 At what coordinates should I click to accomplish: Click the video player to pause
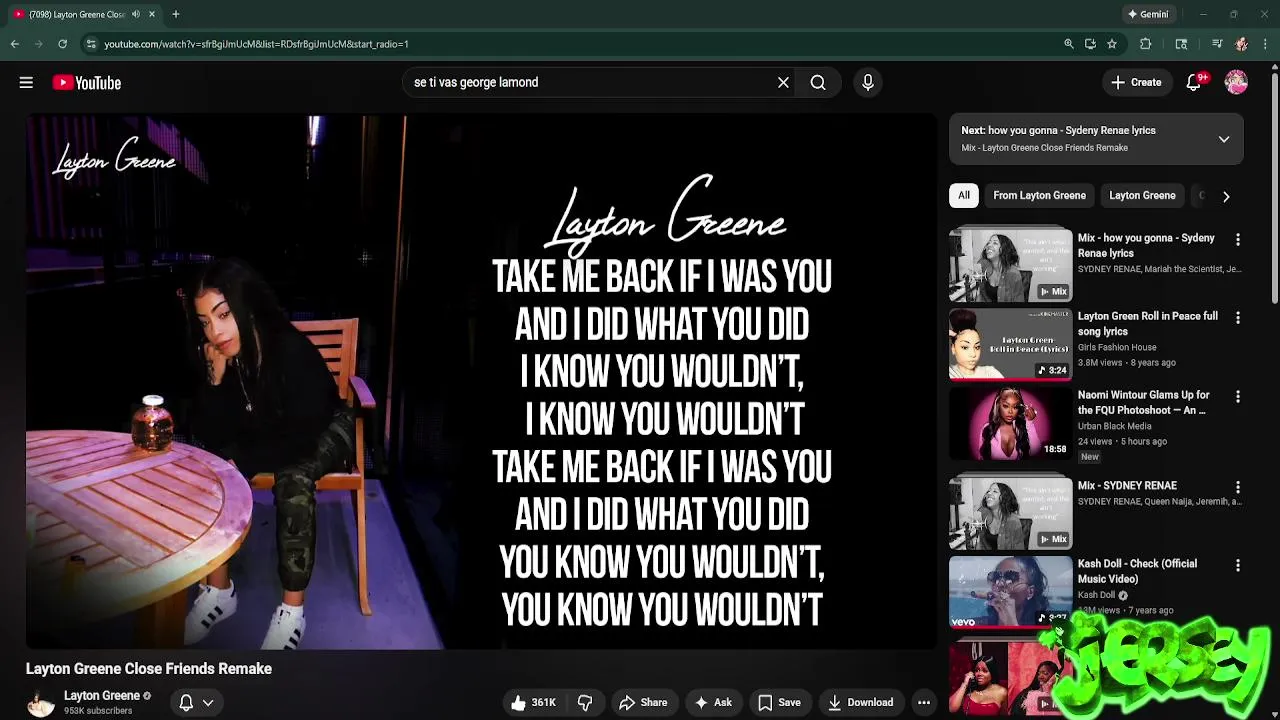(481, 382)
